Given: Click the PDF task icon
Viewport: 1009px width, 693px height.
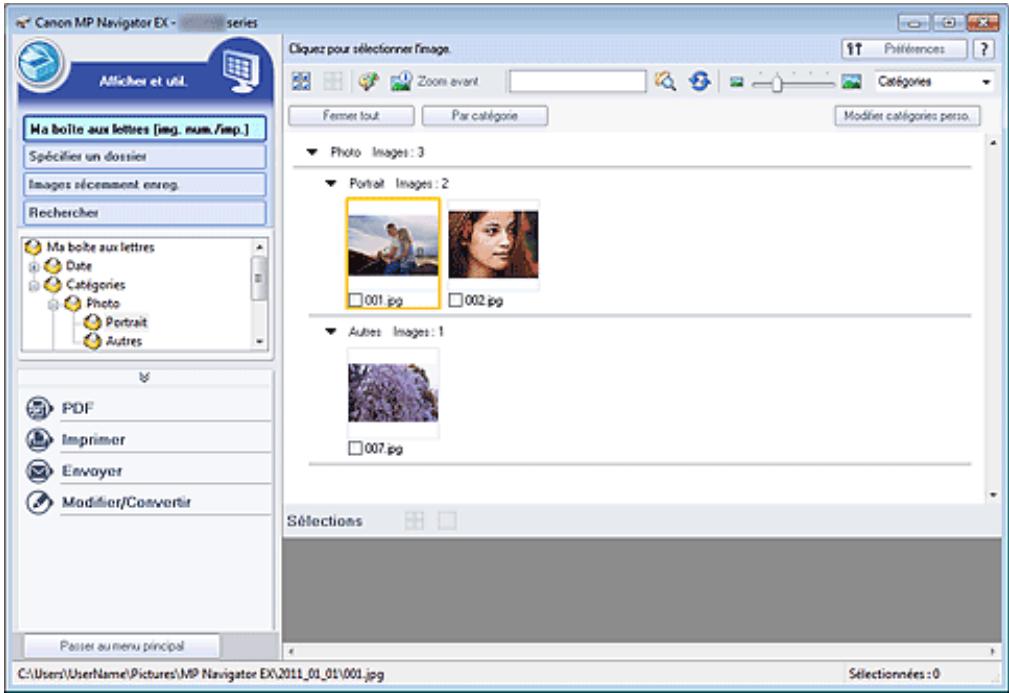Looking at the screenshot, I should (x=39, y=407).
